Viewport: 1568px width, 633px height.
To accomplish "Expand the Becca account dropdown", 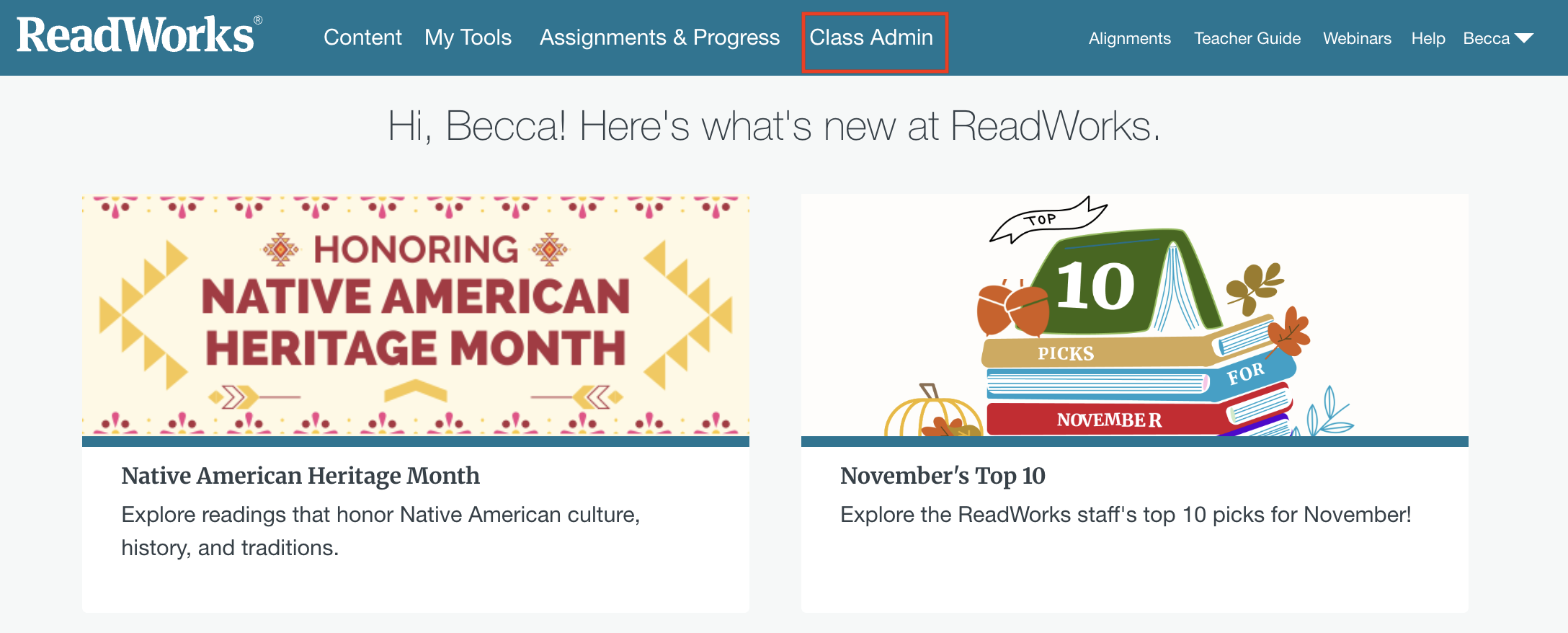I will pyautogui.click(x=1497, y=39).
